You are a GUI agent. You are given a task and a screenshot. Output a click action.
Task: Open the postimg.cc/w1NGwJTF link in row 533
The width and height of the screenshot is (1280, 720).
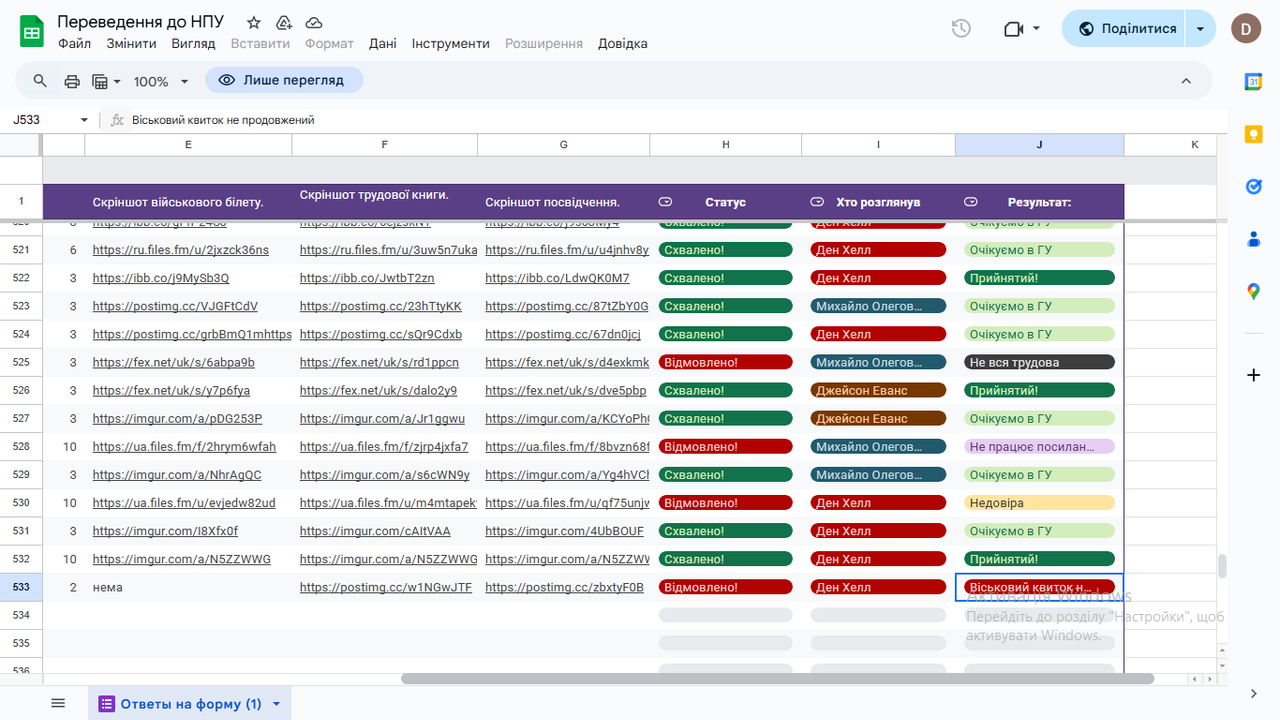(x=386, y=587)
